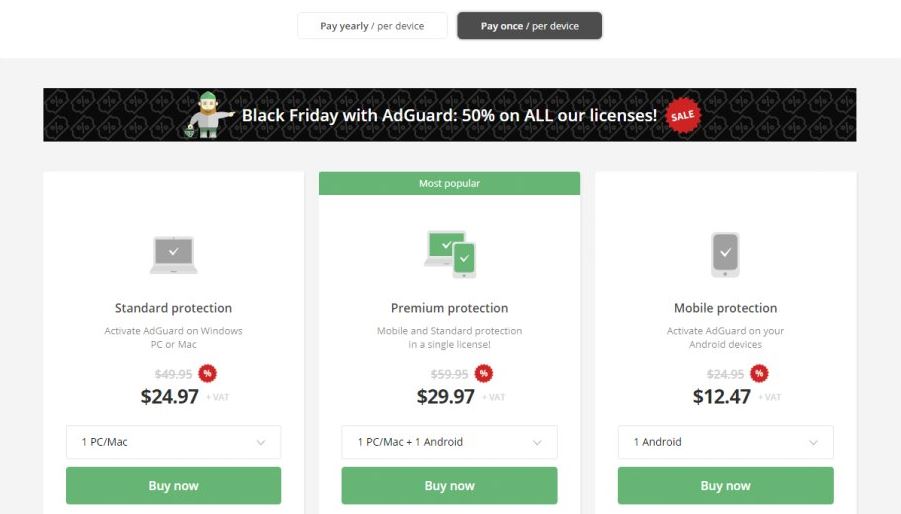Click the red SALE badge in banner
The height and width of the screenshot is (514, 901).
coord(683,115)
